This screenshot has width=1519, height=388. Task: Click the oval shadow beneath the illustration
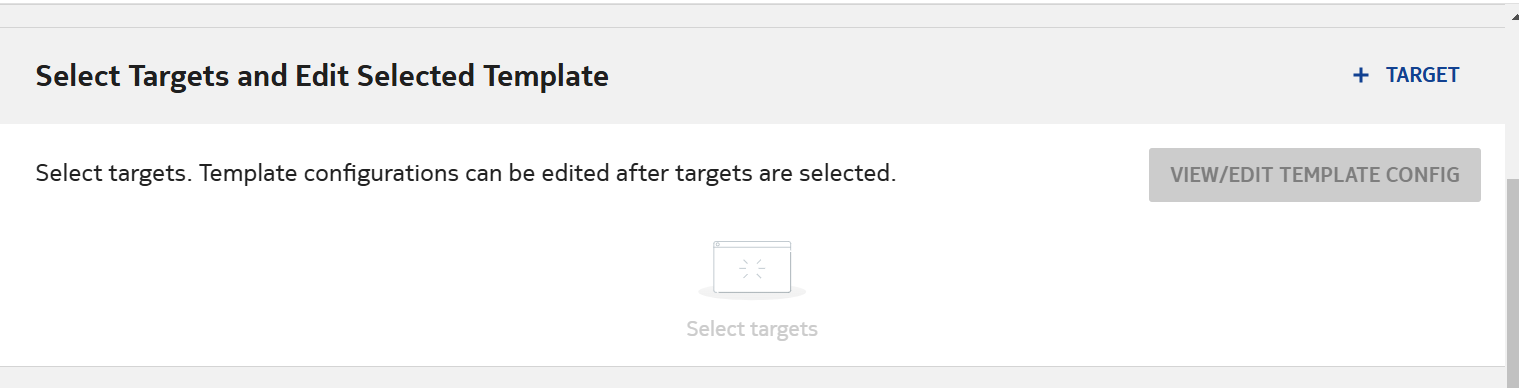pos(752,294)
